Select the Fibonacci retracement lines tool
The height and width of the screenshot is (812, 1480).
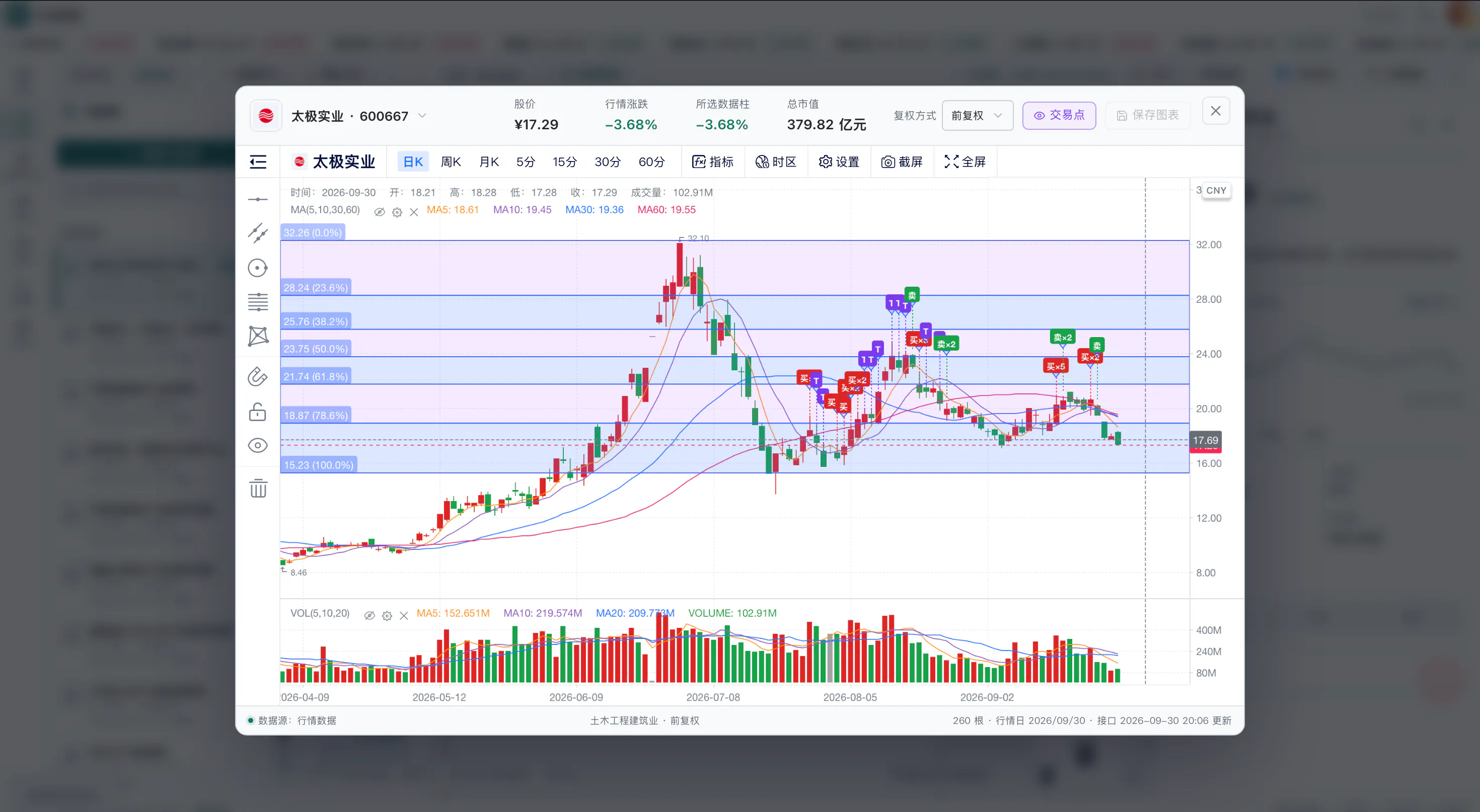[x=258, y=301]
